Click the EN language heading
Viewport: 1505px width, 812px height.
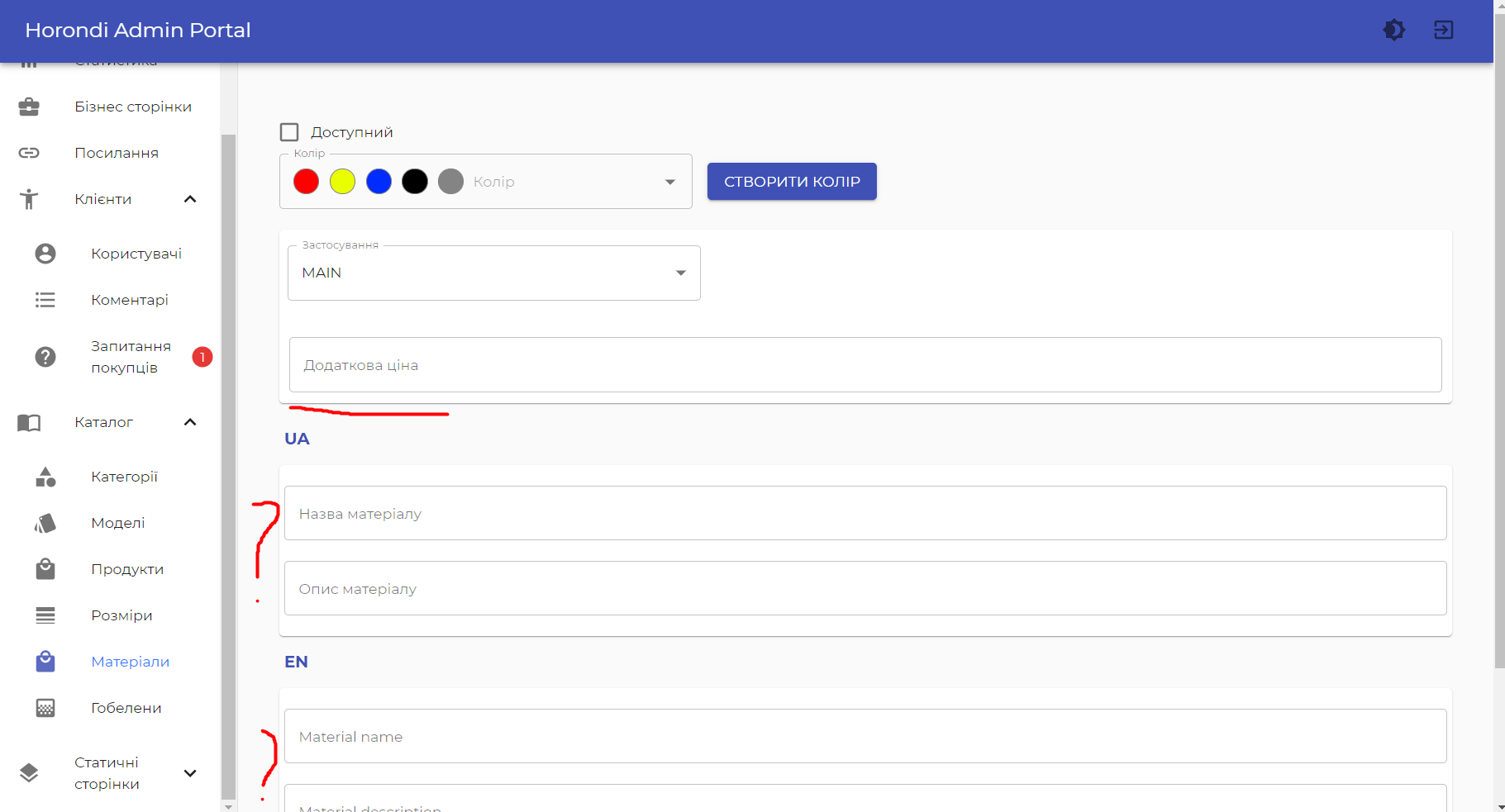point(296,662)
